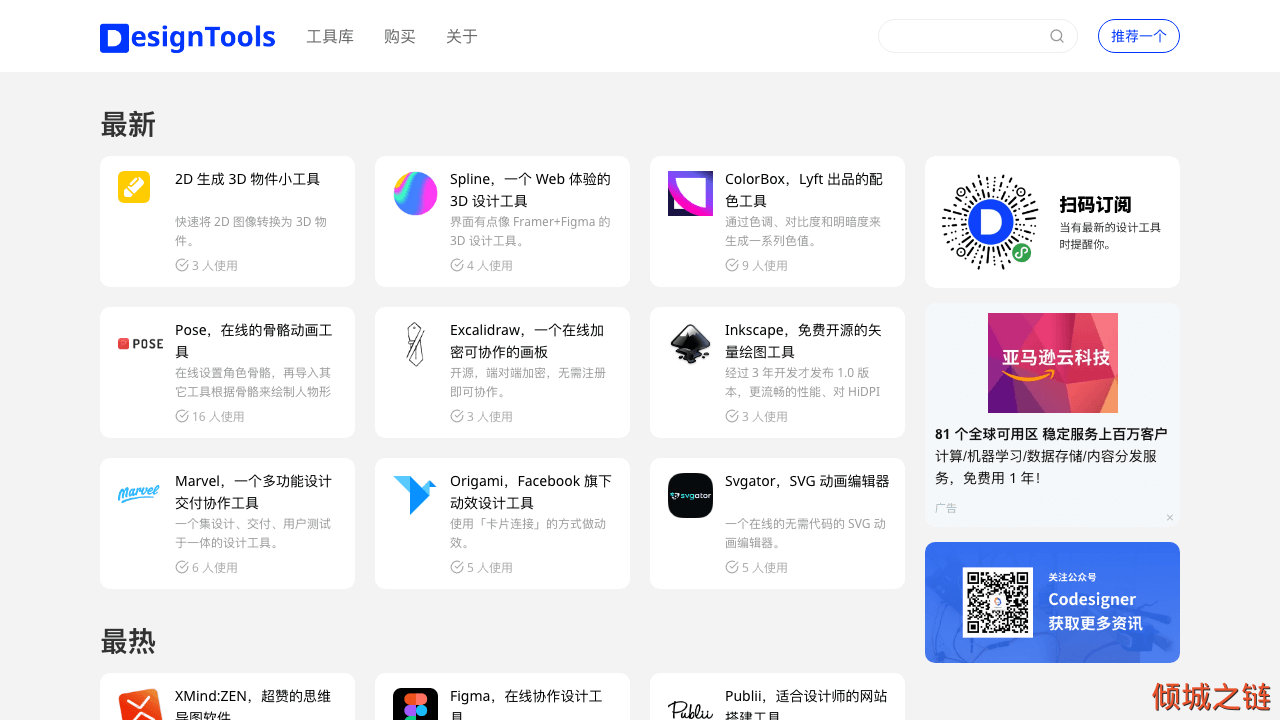Image resolution: width=1280 pixels, height=720 pixels.
Task: Click the check icon on the Svgator card
Action: click(x=732, y=567)
